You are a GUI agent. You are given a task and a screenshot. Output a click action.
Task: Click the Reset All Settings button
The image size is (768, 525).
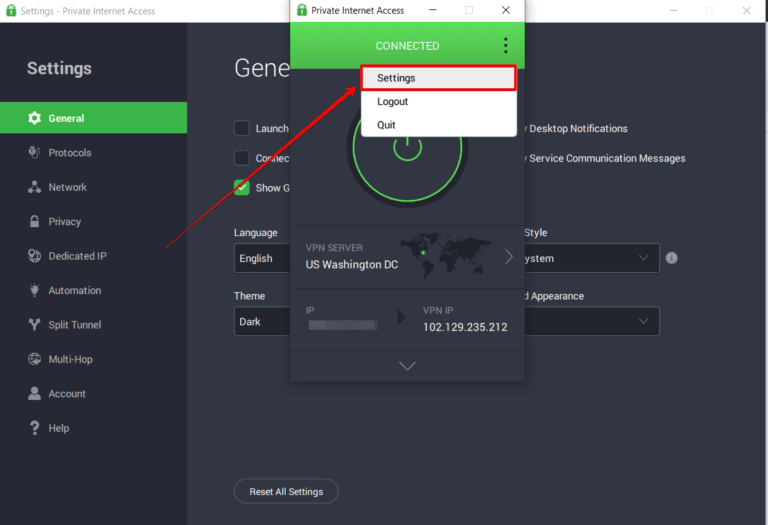coord(286,492)
